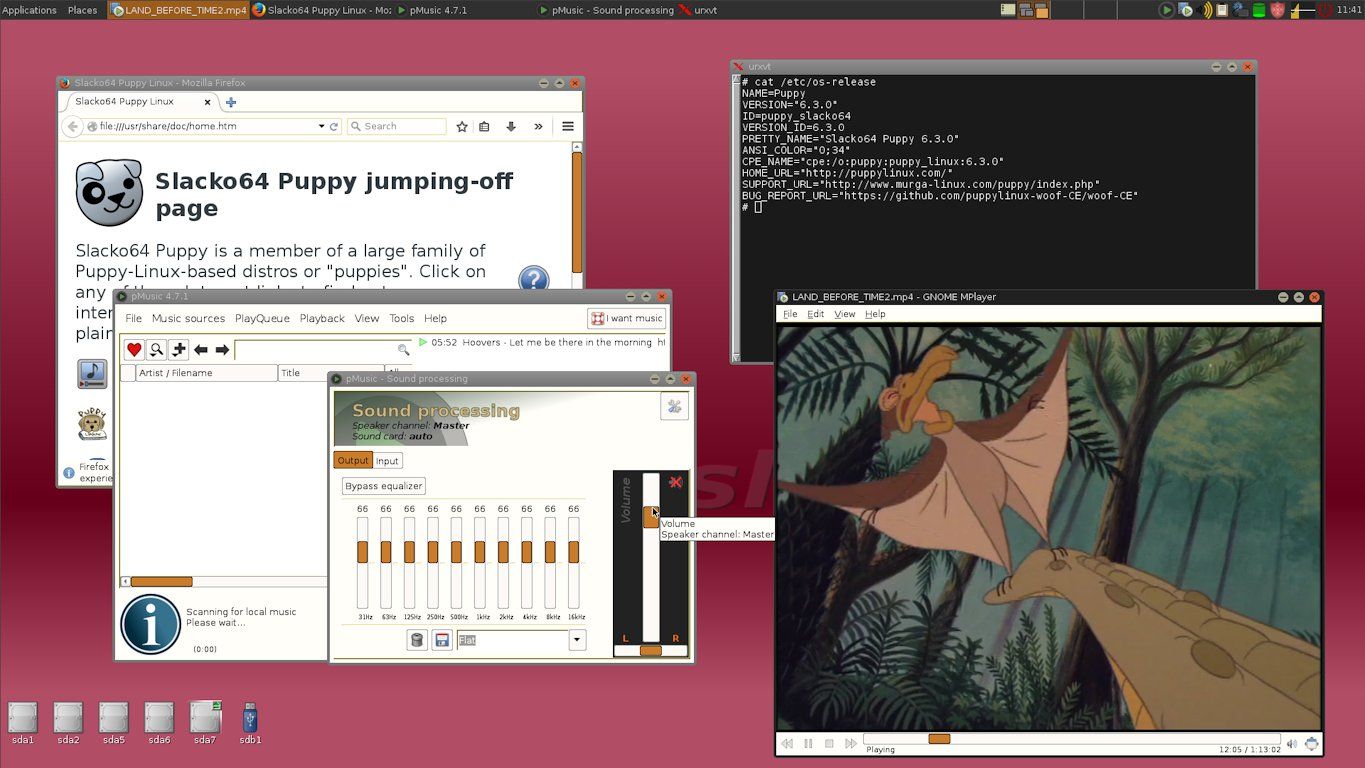Toggle the Bypass equalizer option
The width and height of the screenshot is (1365, 768).
pos(383,485)
